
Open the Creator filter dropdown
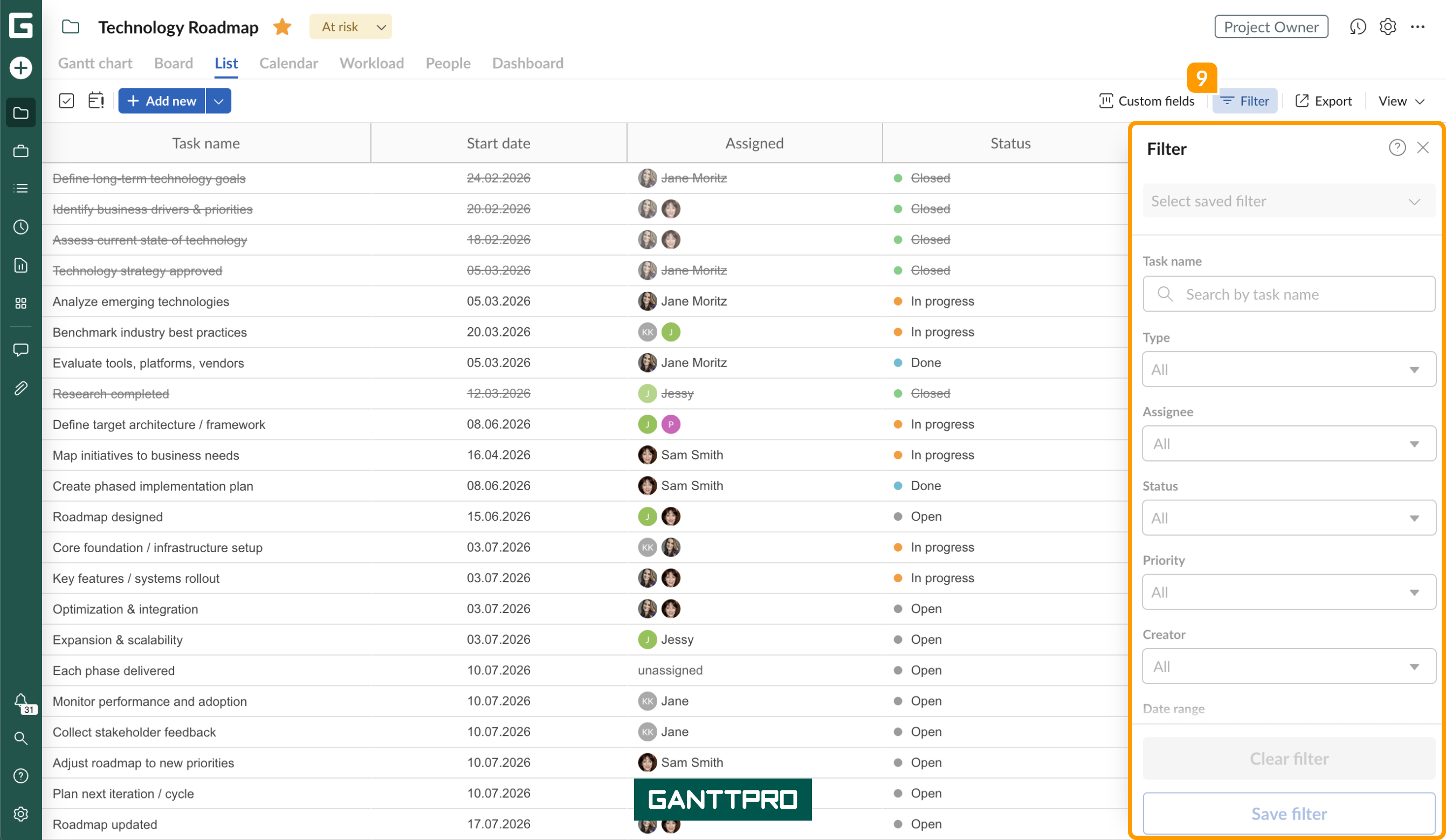(1288, 666)
